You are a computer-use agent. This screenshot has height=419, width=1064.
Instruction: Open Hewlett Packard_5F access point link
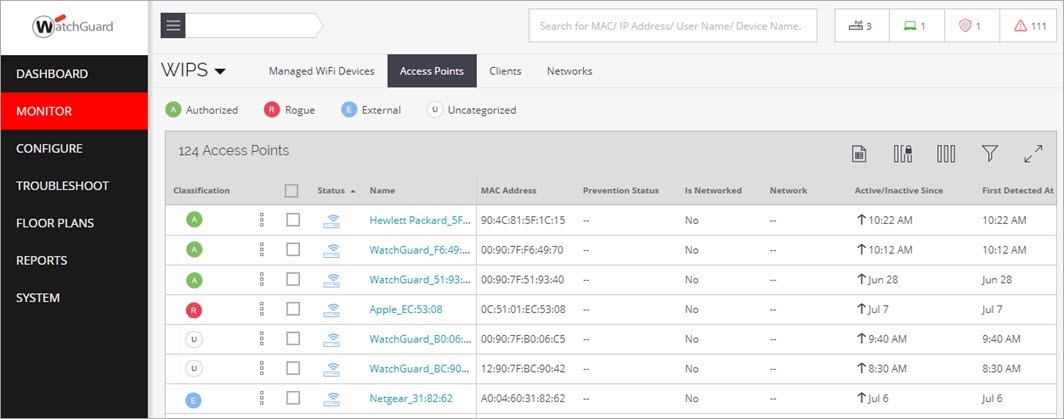click(420, 221)
